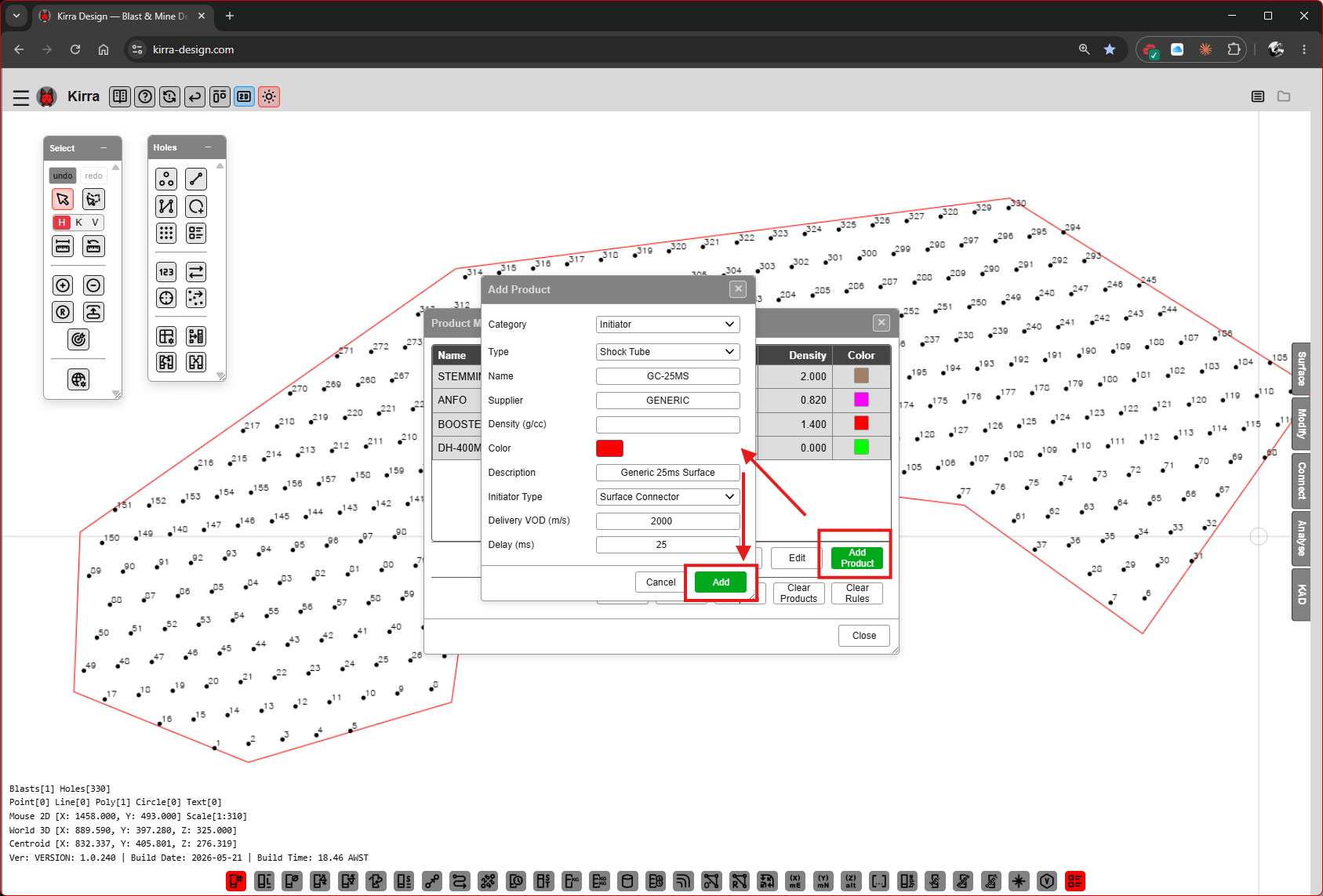1323x896 pixels.
Task: Click the Clear Rules button
Action: (x=857, y=593)
